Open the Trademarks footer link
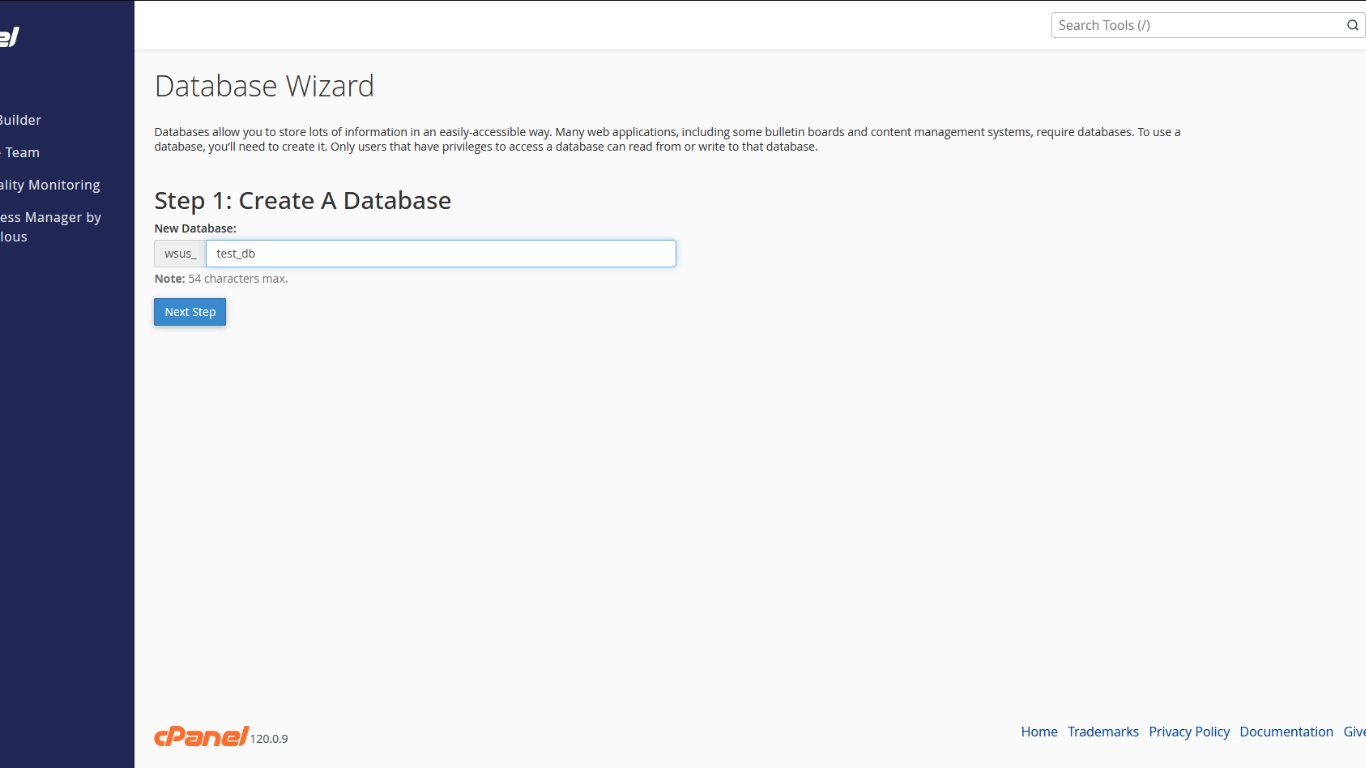Viewport: 1366px width, 768px height. click(x=1103, y=732)
